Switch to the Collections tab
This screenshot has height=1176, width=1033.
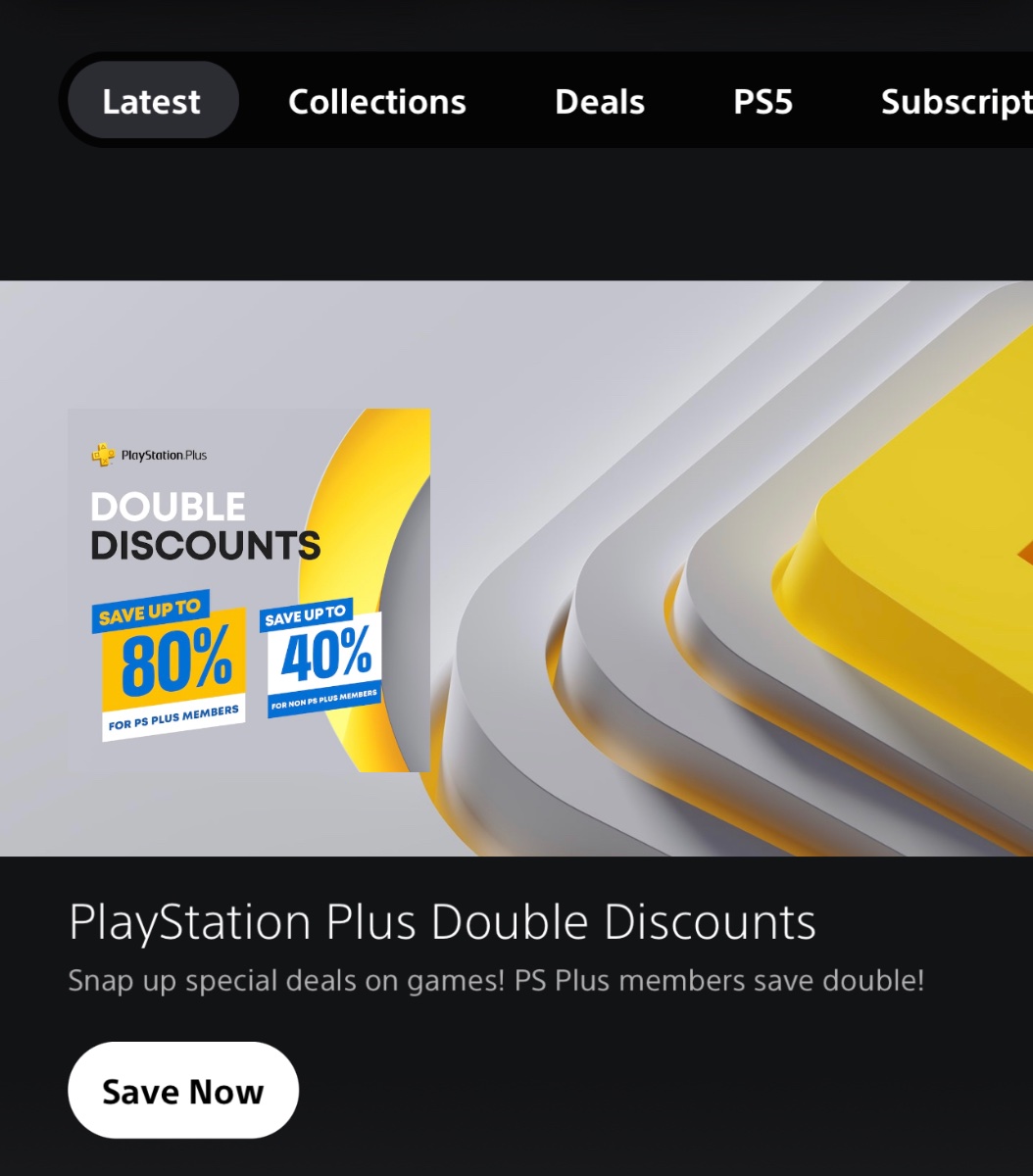(x=377, y=102)
